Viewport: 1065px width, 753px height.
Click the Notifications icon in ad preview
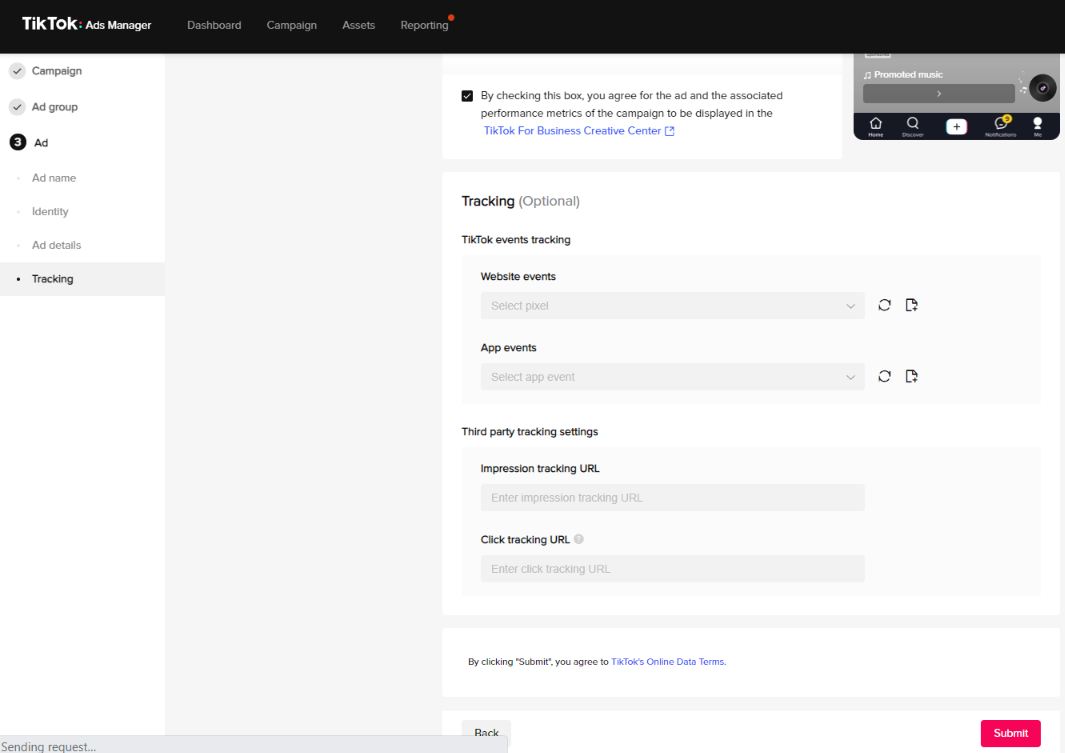tap(1000, 124)
